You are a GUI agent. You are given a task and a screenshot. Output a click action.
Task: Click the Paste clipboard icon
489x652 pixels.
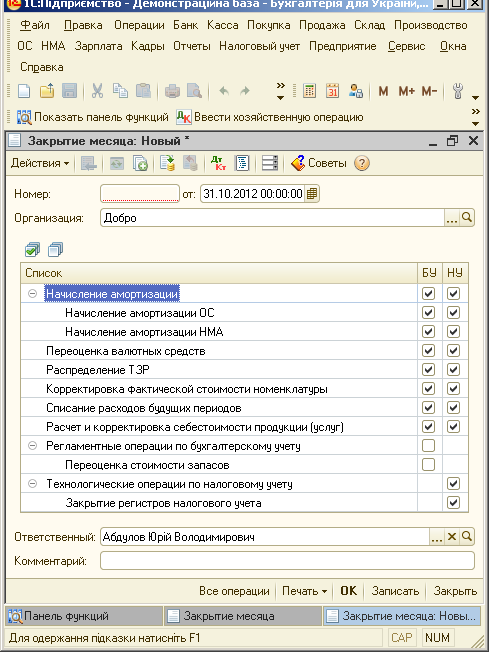point(143,91)
